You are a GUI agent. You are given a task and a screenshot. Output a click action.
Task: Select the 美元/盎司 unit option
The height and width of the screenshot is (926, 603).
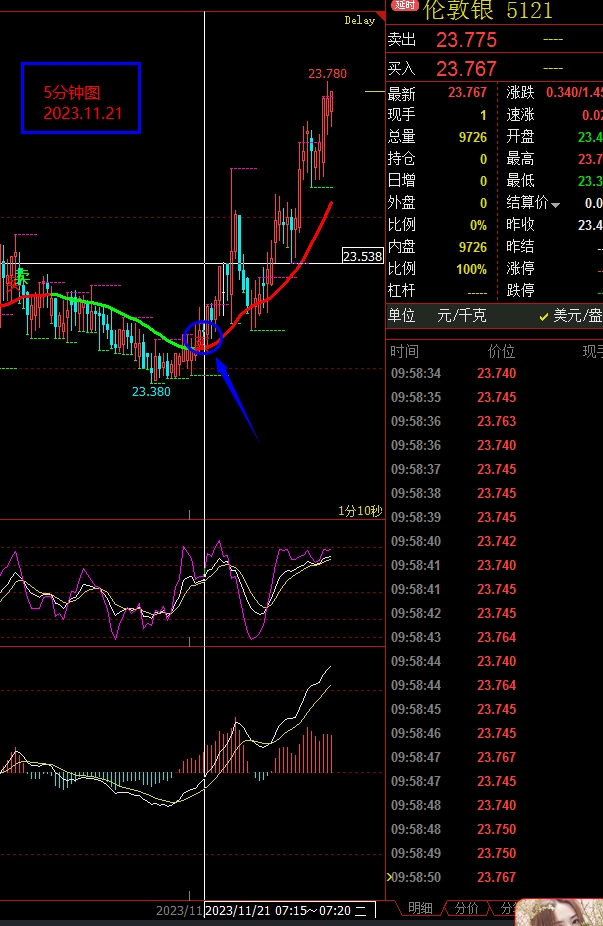pyautogui.click(x=571, y=316)
